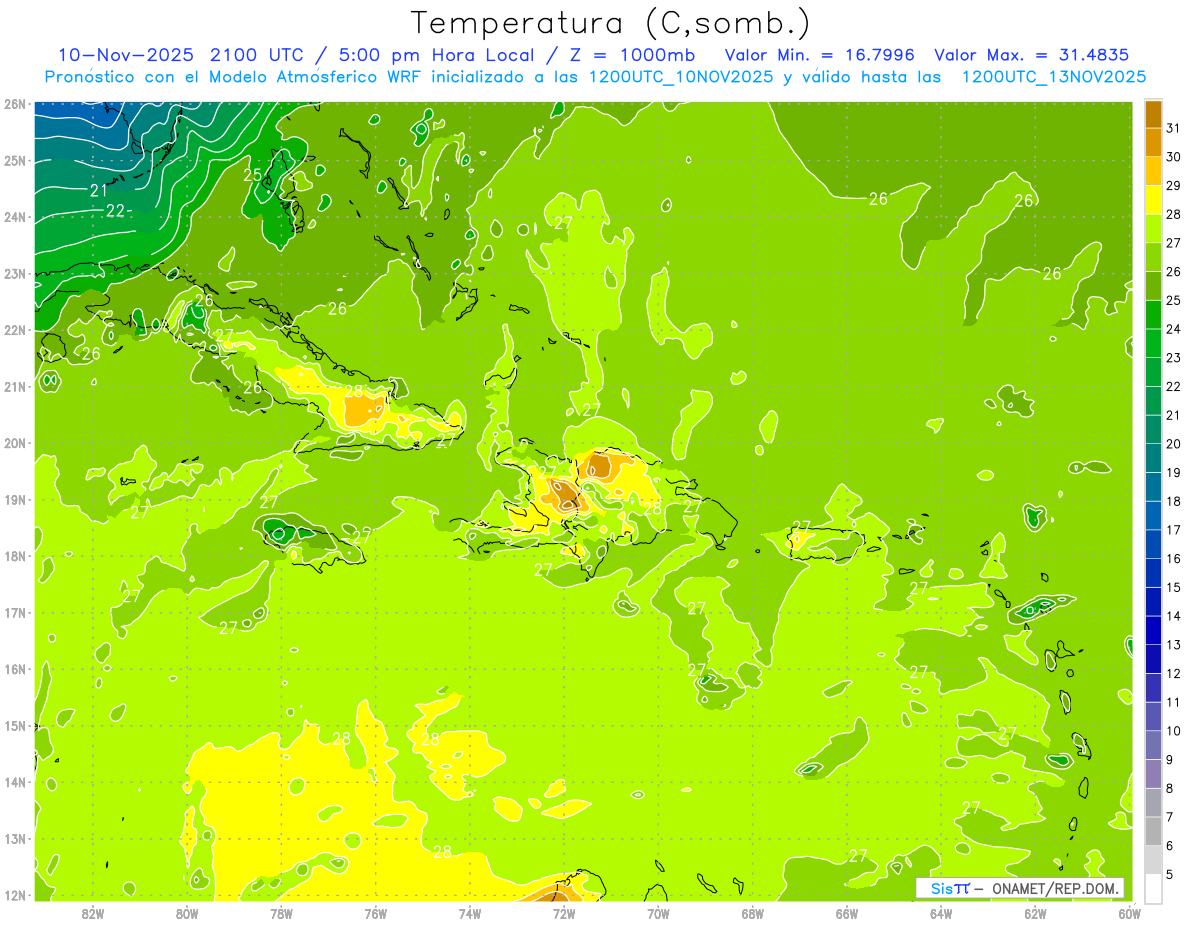Click the 70W longitude axis label
Screen dimensions: 1200x927
(x=658, y=913)
